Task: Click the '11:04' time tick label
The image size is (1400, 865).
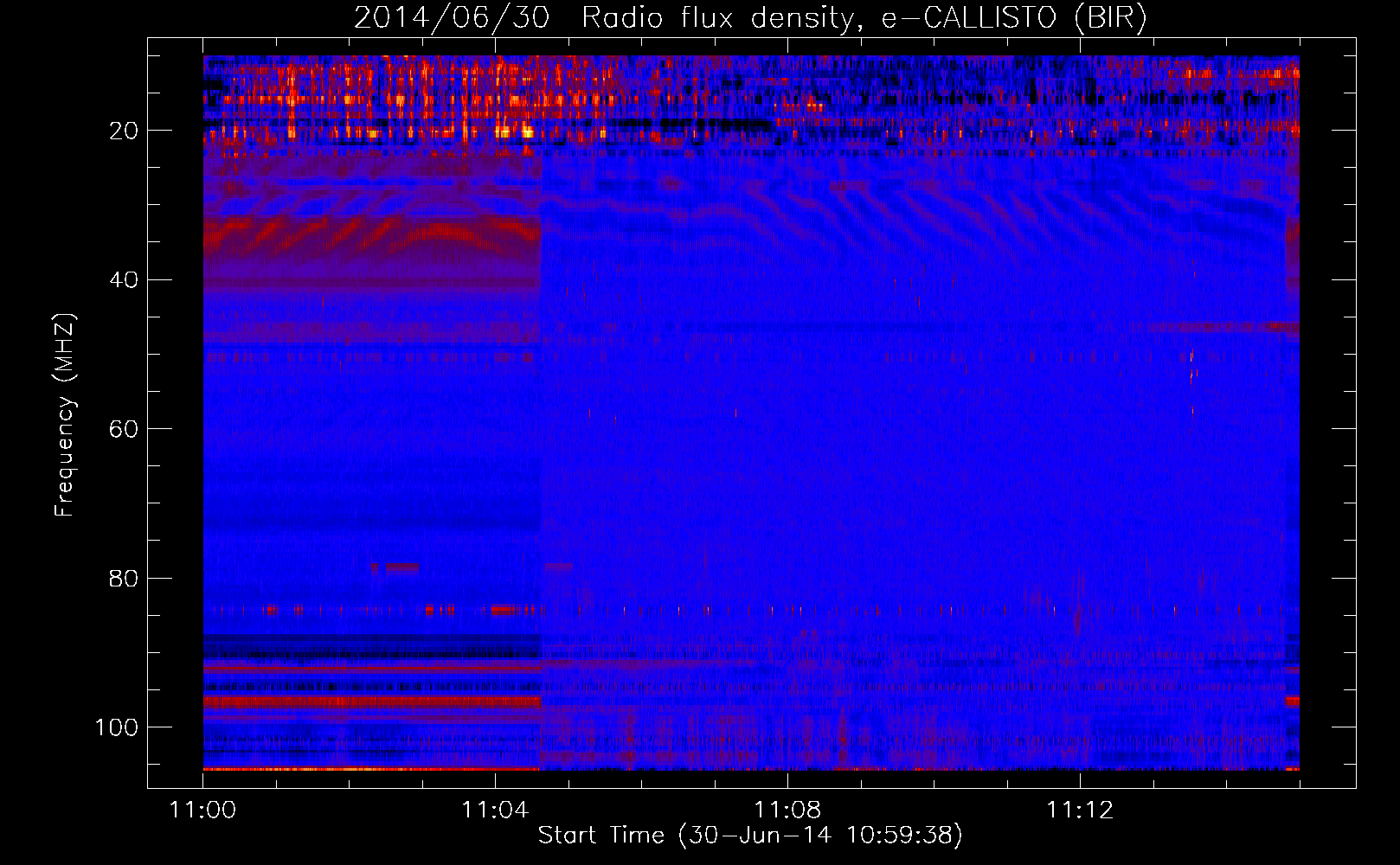Action: pyautogui.click(x=495, y=811)
